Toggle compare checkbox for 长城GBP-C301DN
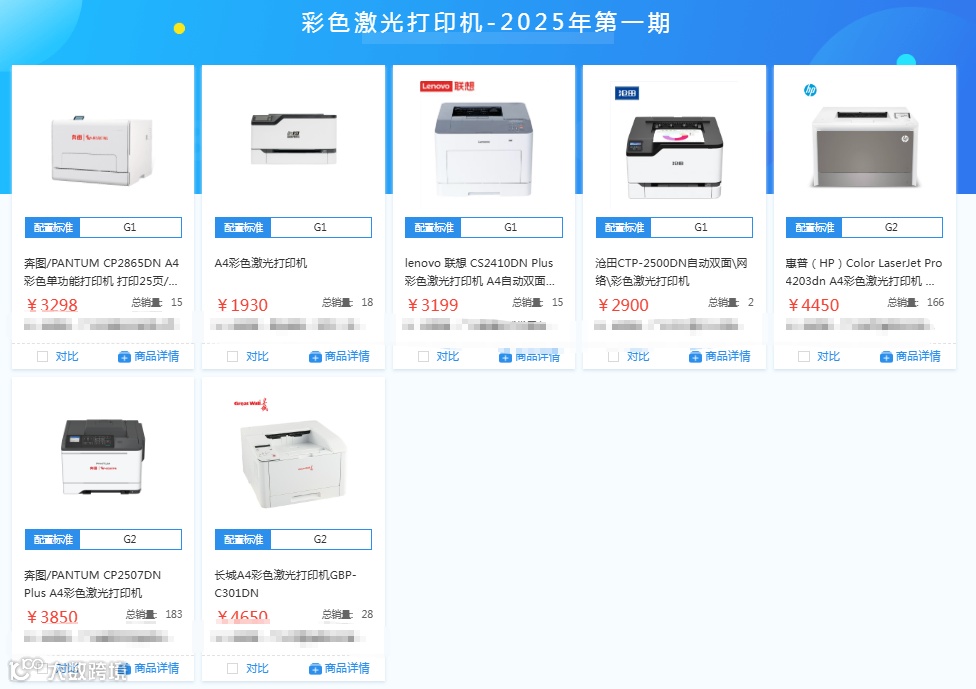This screenshot has width=976, height=689. click(232, 668)
